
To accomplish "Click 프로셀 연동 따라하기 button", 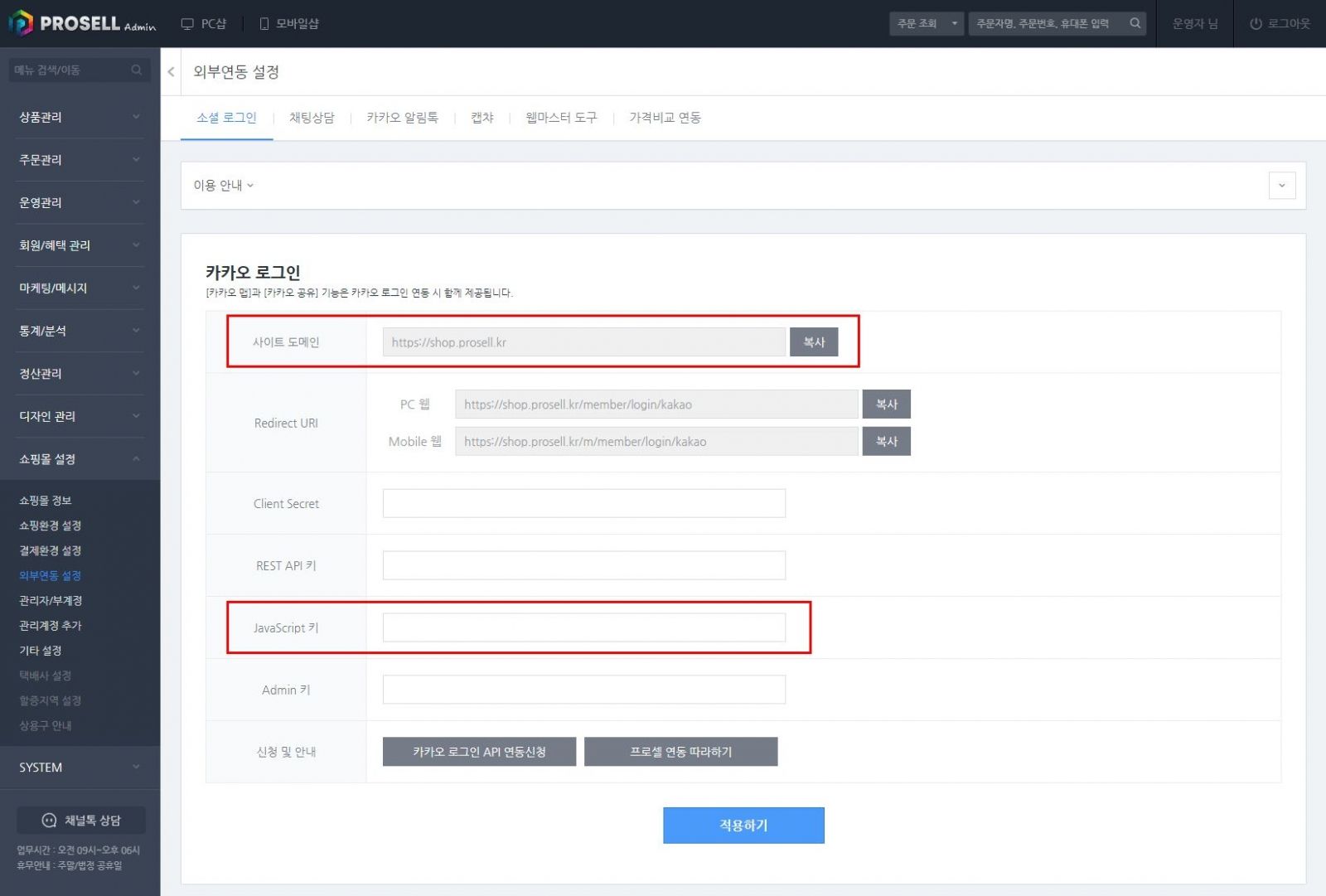I will pos(680,752).
